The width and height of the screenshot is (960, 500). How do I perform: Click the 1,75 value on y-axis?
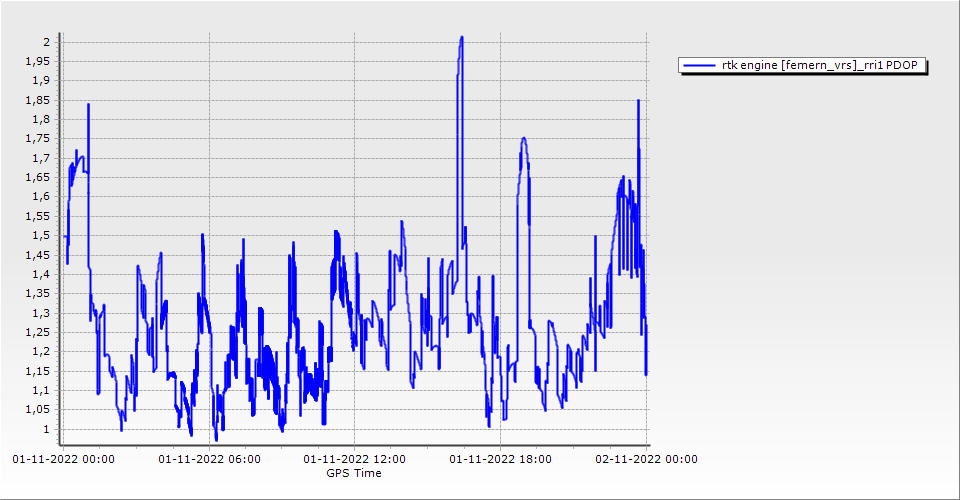pos(37,138)
